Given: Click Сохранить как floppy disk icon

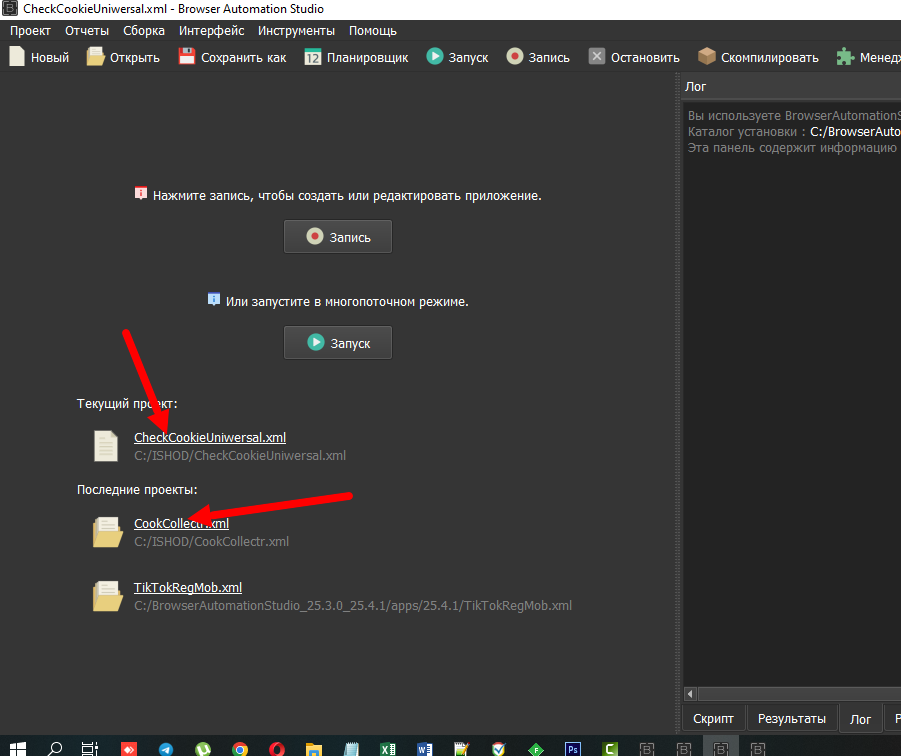Looking at the screenshot, I should tap(187, 57).
